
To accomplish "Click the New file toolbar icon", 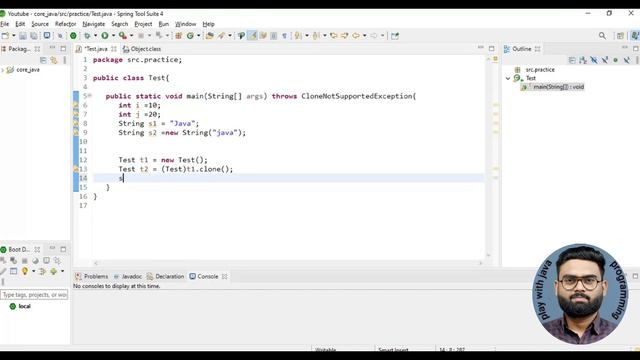I will (x=5, y=36).
